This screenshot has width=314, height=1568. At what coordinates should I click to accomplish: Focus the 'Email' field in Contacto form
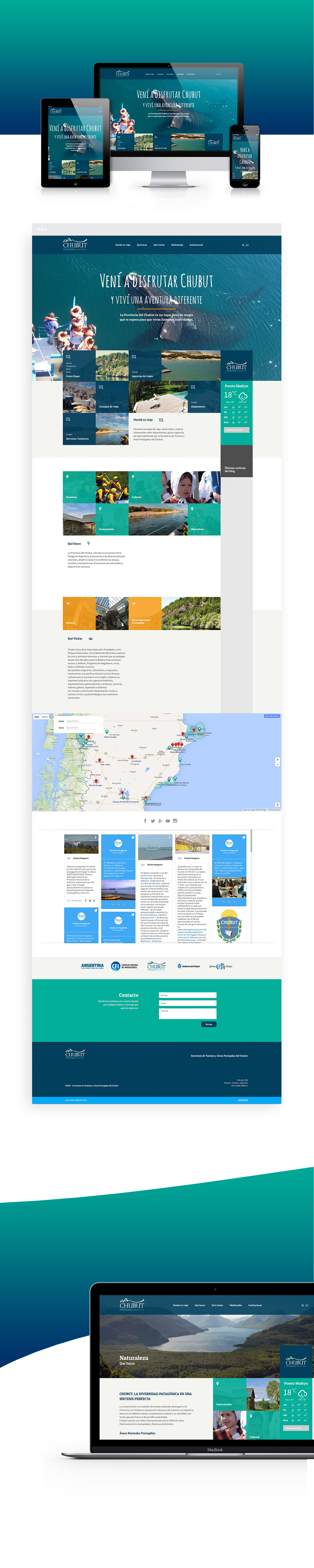(188, 1003)
